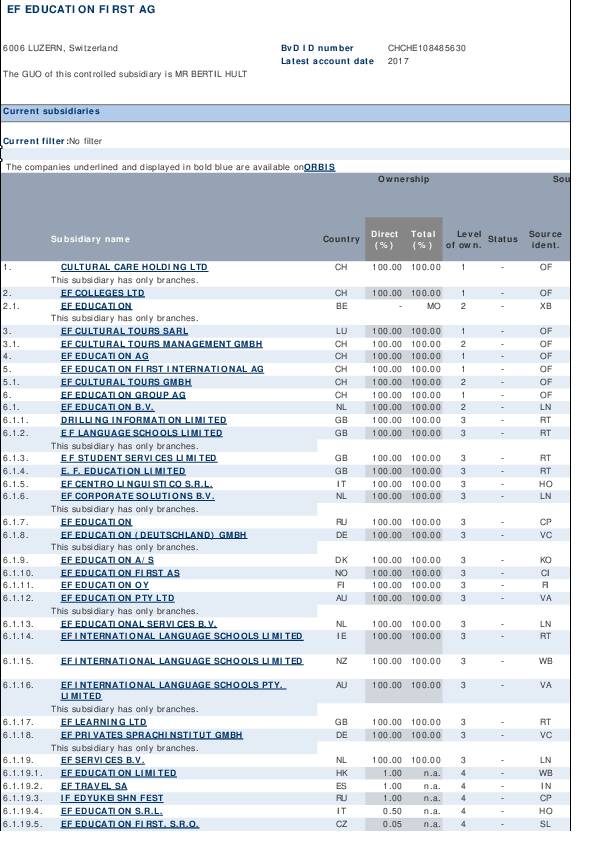The height and width of the screenshot is (842, 595).
Task: Click the 6006 LUZERN, Switzerland address
Action: click(x=60, y=48)
